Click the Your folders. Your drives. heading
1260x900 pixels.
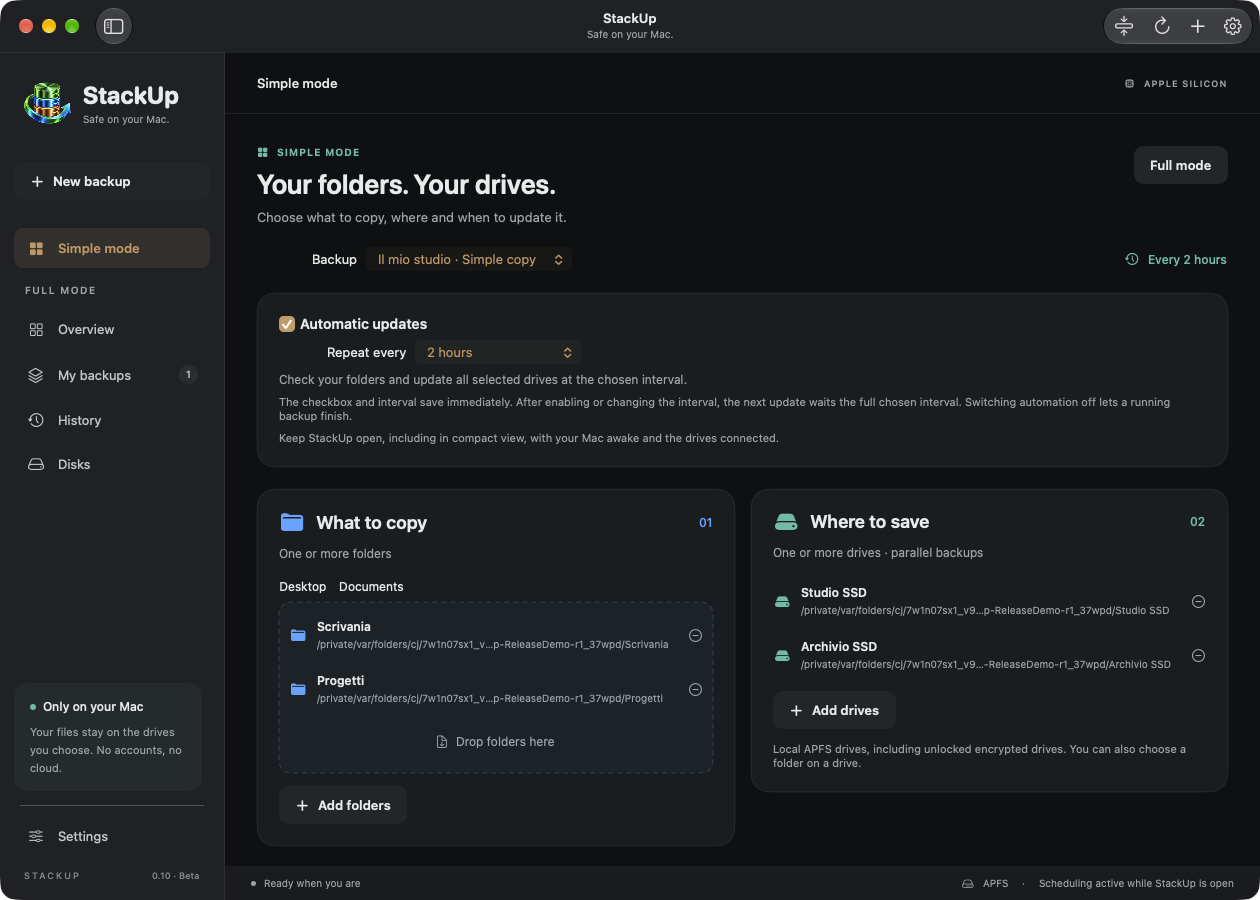click(x=406, y=185)
